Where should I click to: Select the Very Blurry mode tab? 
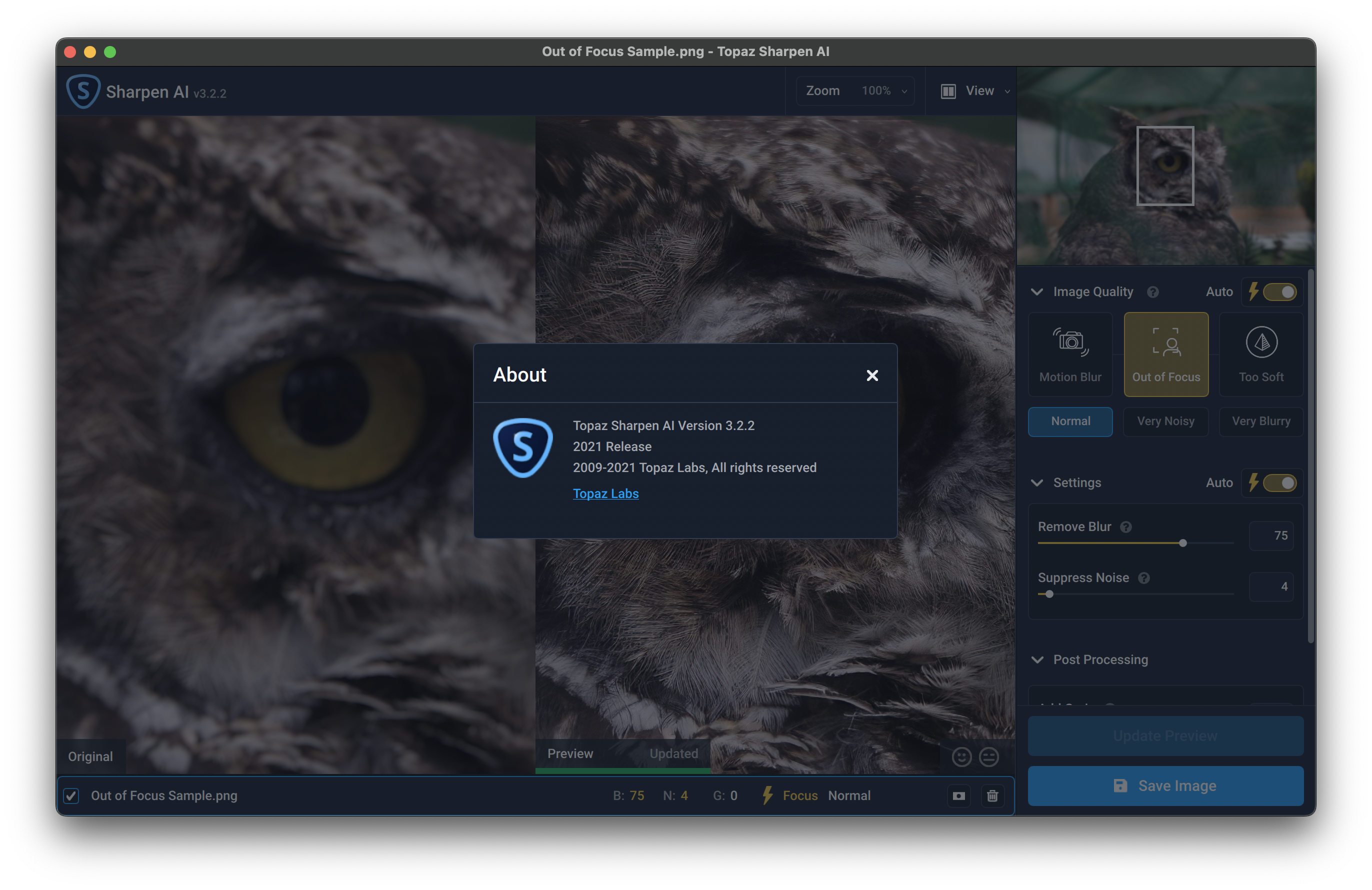pyautogui.click(x=1260, y=421)
